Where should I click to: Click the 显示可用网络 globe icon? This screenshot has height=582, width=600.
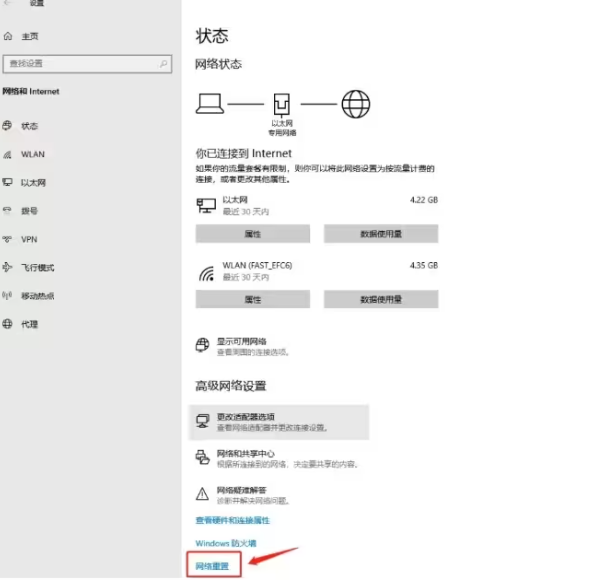[202, 345]
